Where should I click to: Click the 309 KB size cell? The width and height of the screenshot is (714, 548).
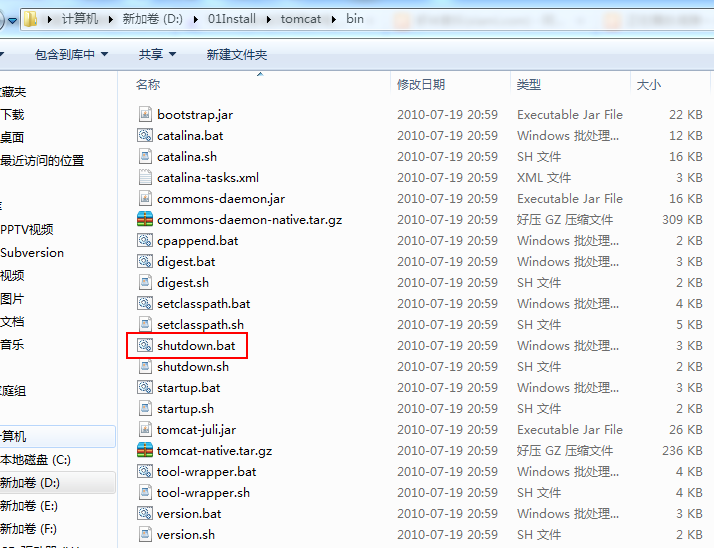[682, 220]
